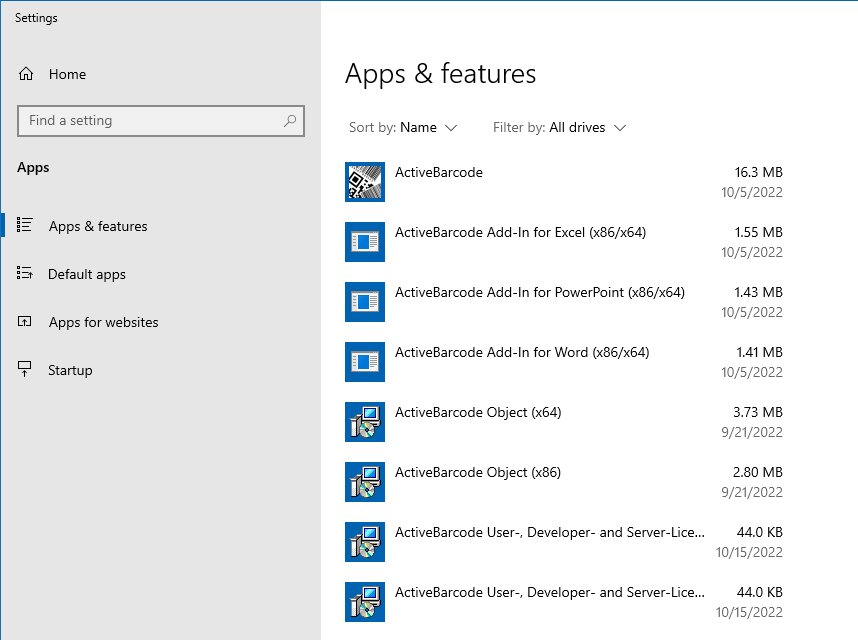The image size is (858, 640).
Task: Select ActiveBarcode Add-In for Word (x86/x64)
Action: [564, 362]
